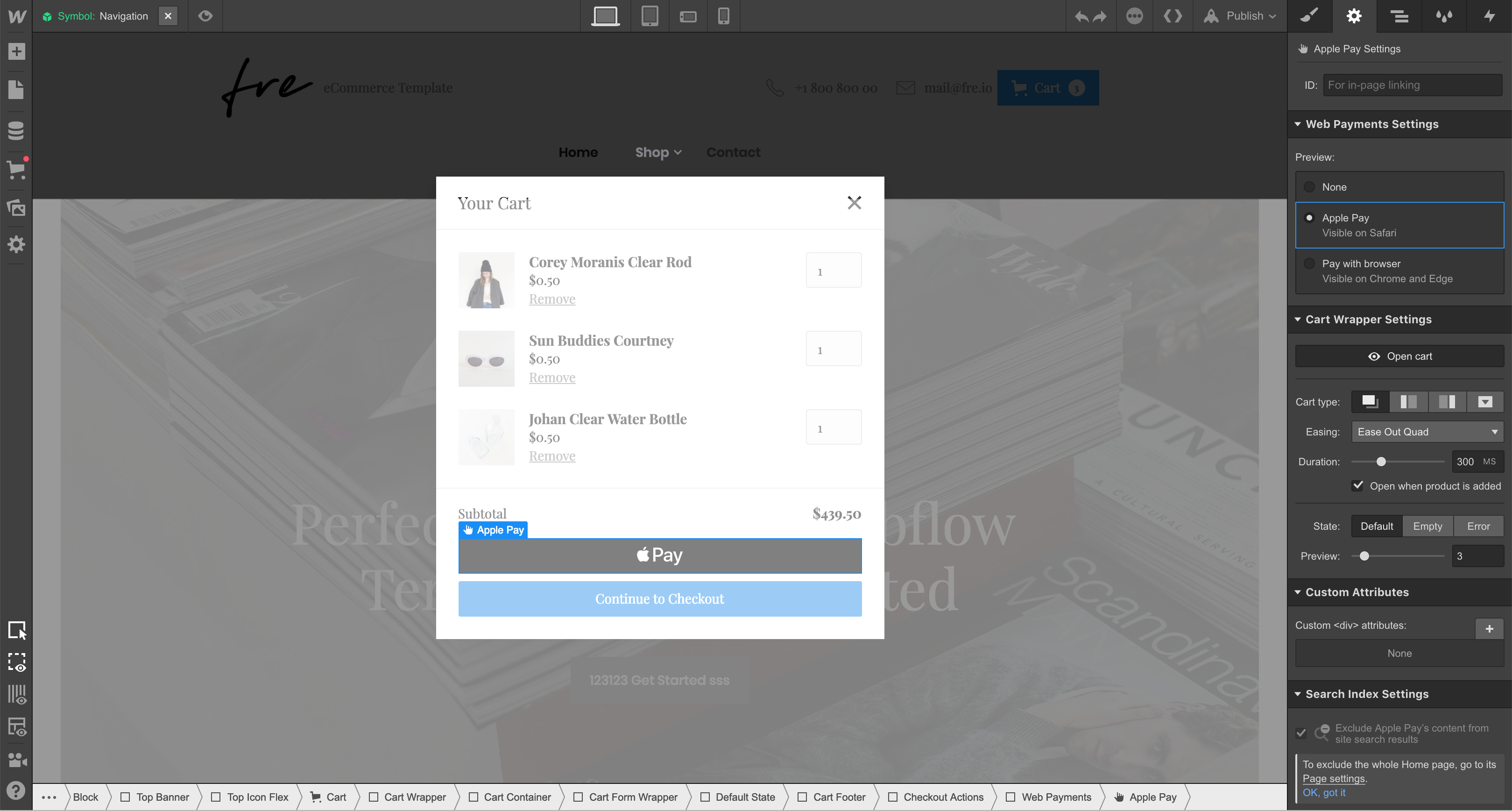
Task: Open the Publish dropdown
Action: [1240, 16]
